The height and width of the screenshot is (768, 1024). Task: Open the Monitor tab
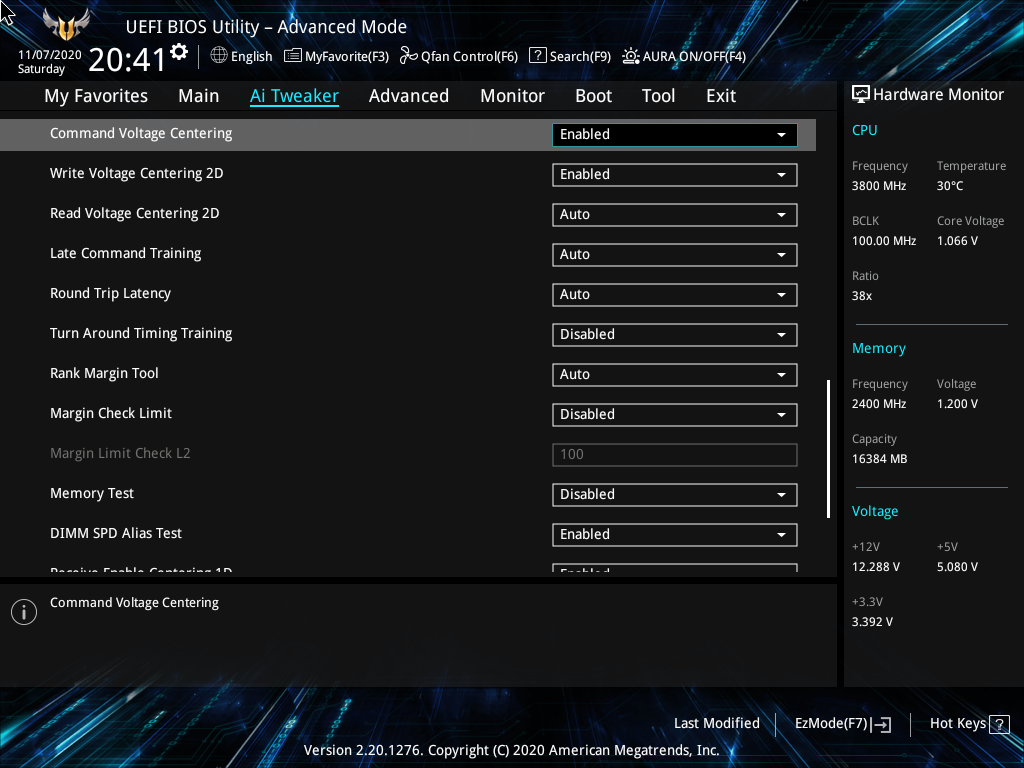coord(512,96)
